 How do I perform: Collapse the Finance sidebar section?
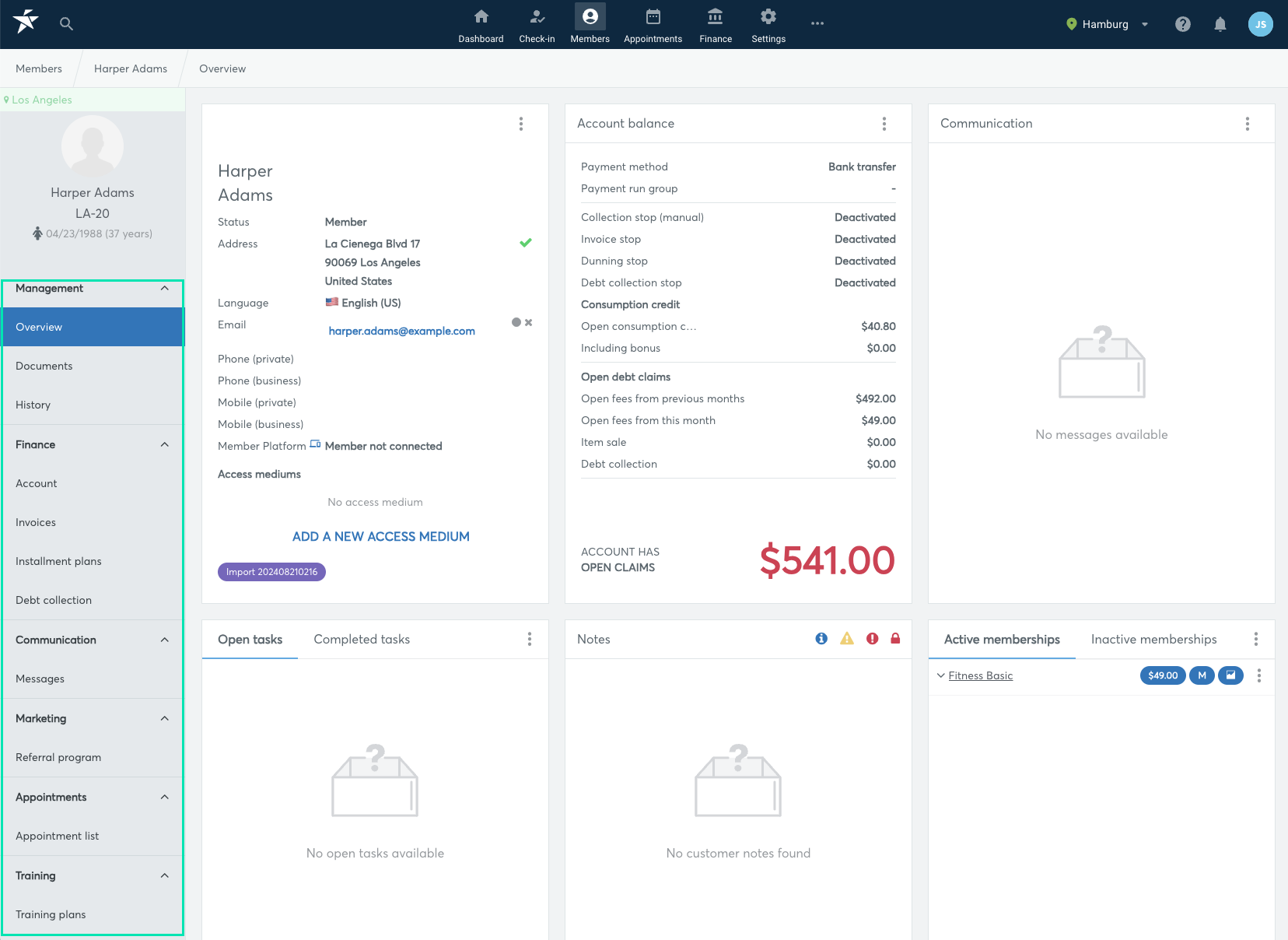click(x=164, y=444)
